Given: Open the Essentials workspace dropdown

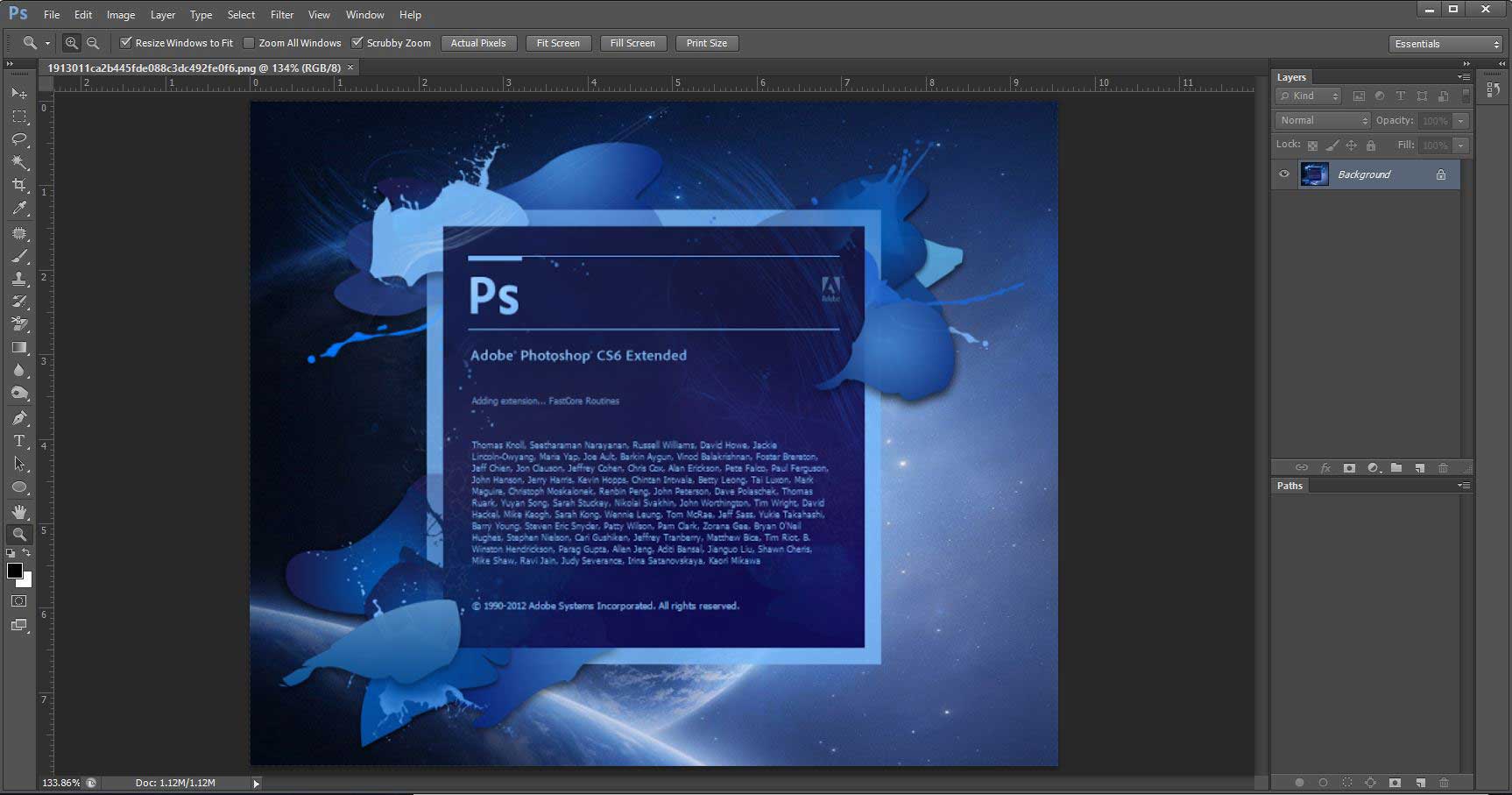Looking at the screenshot, I should pos(1446,44).
